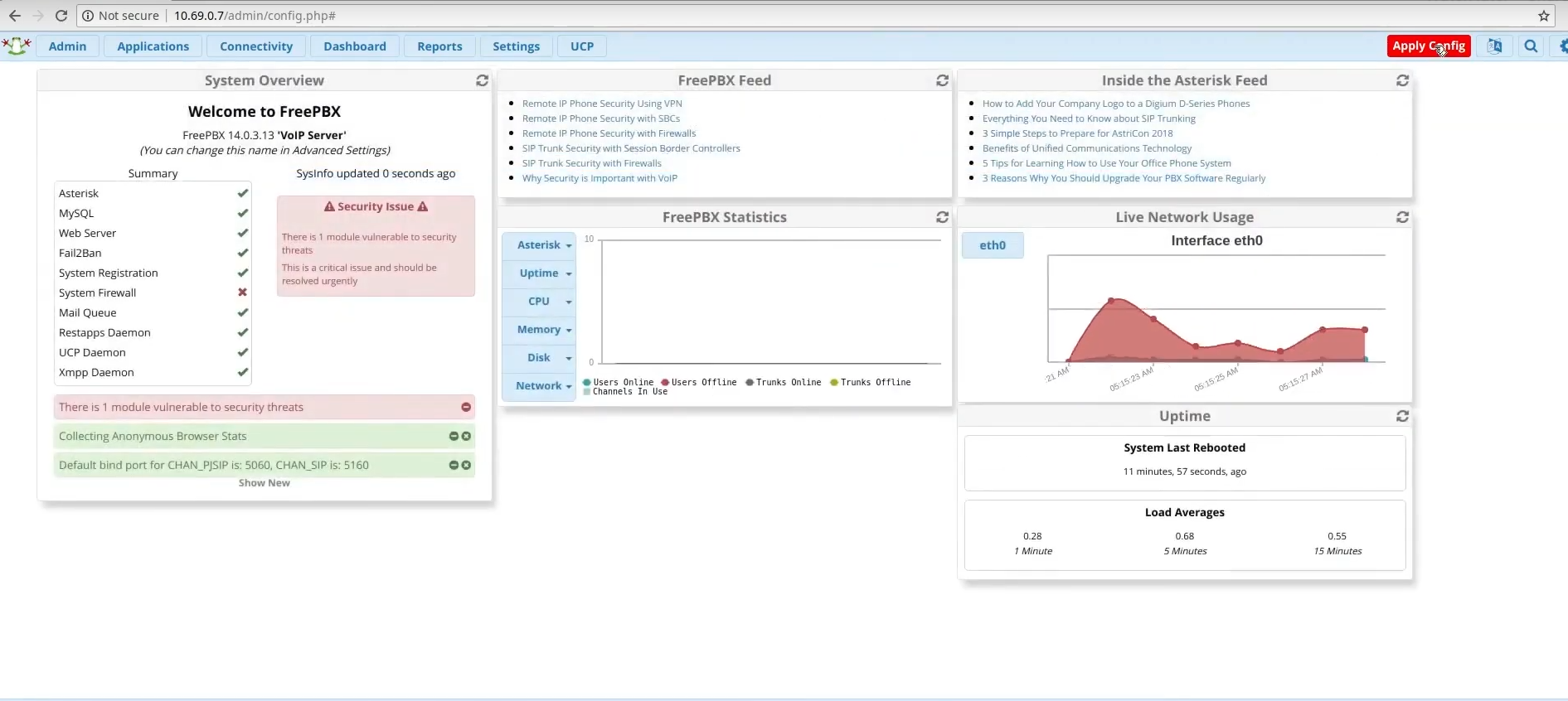Click the browser address bar URL

coord(255,16)
